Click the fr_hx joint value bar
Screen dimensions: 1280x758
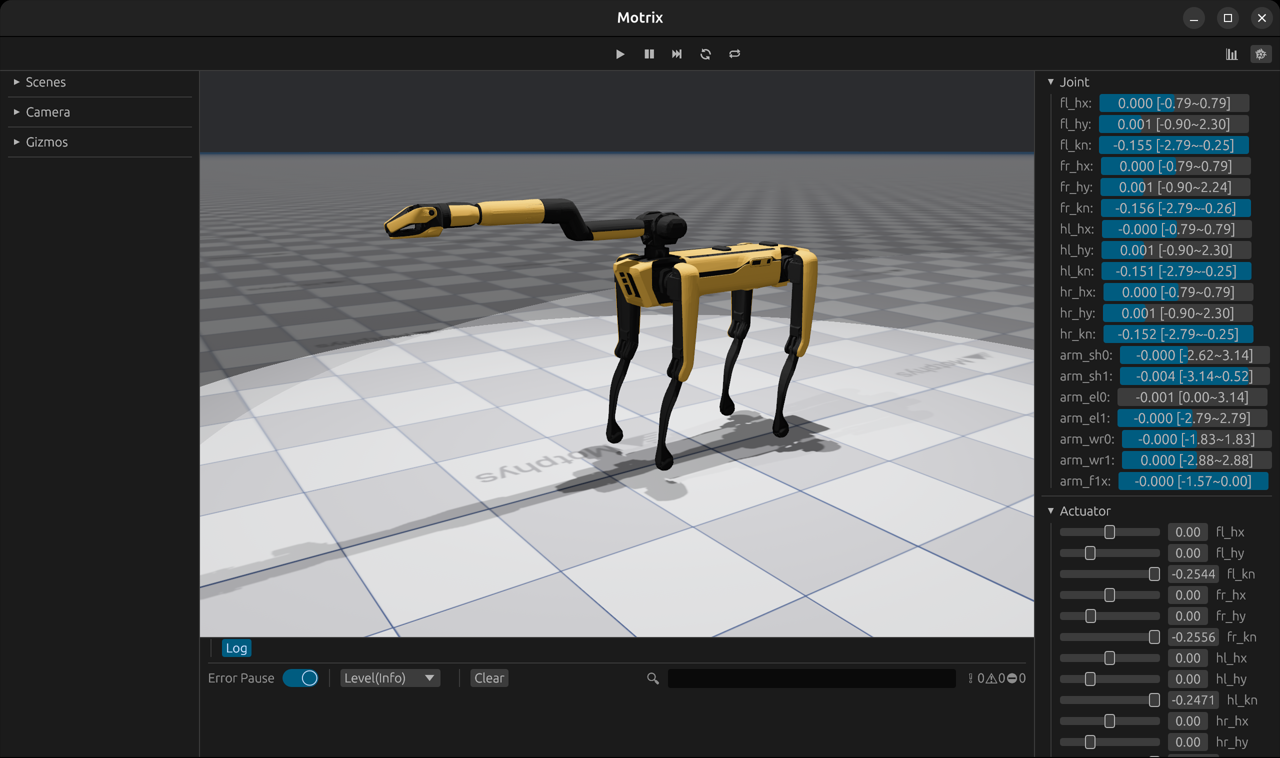tap(1175, 166)
